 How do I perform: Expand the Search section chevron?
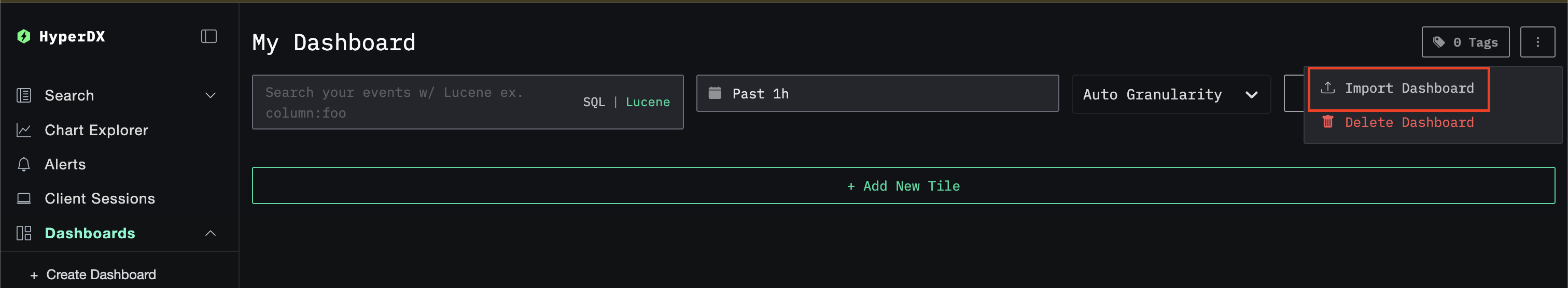point(211,95)
